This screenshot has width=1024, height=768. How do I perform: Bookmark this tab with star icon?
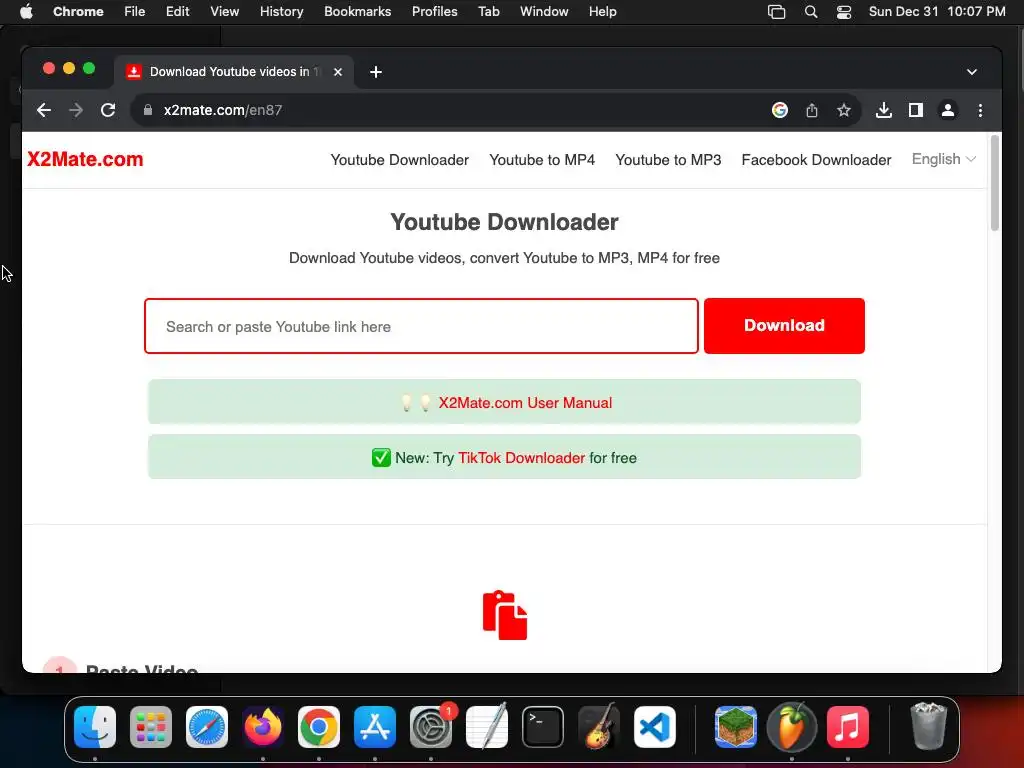[x=844, y=110]
